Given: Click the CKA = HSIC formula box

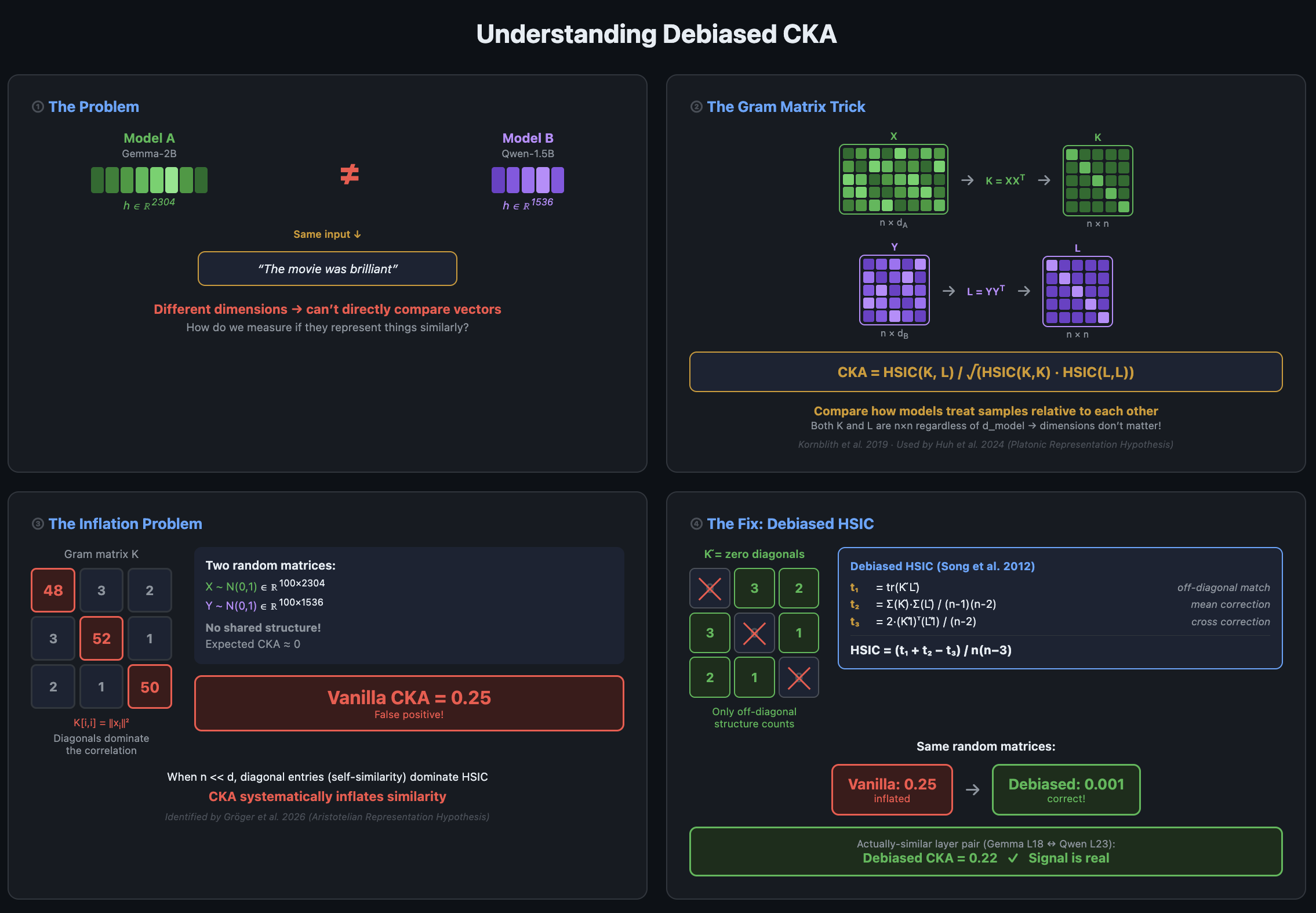Looking at the screenshot, I should [x=986, y=372].
